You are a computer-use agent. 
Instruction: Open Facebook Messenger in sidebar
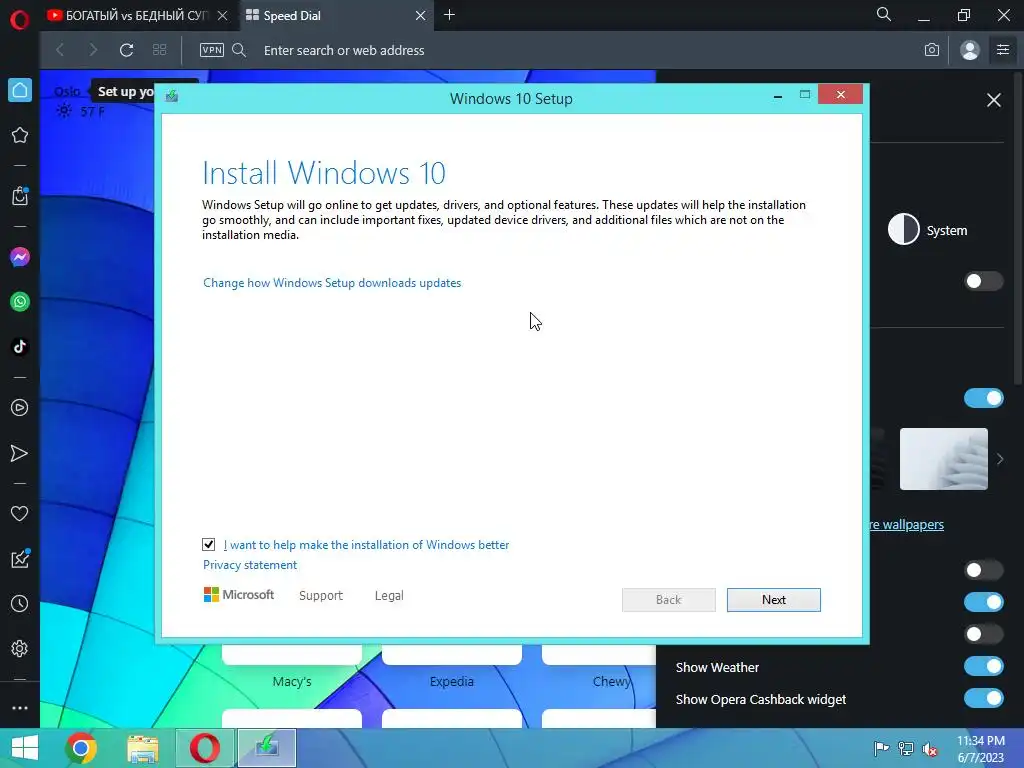(20, 257)
